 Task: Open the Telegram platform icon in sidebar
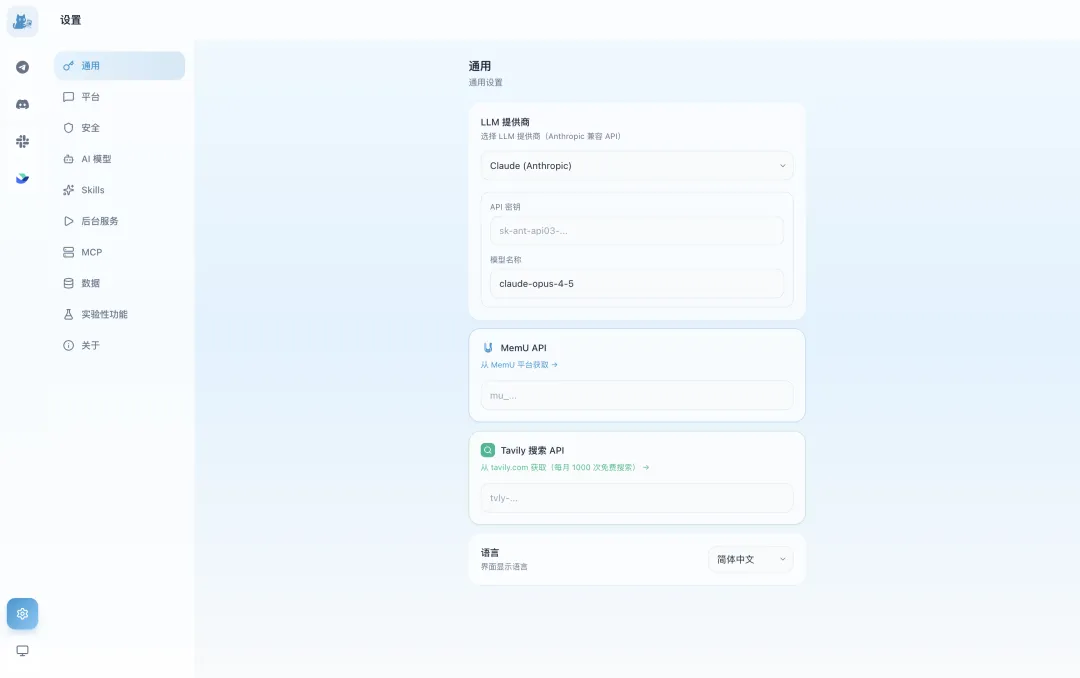point(22,66)
